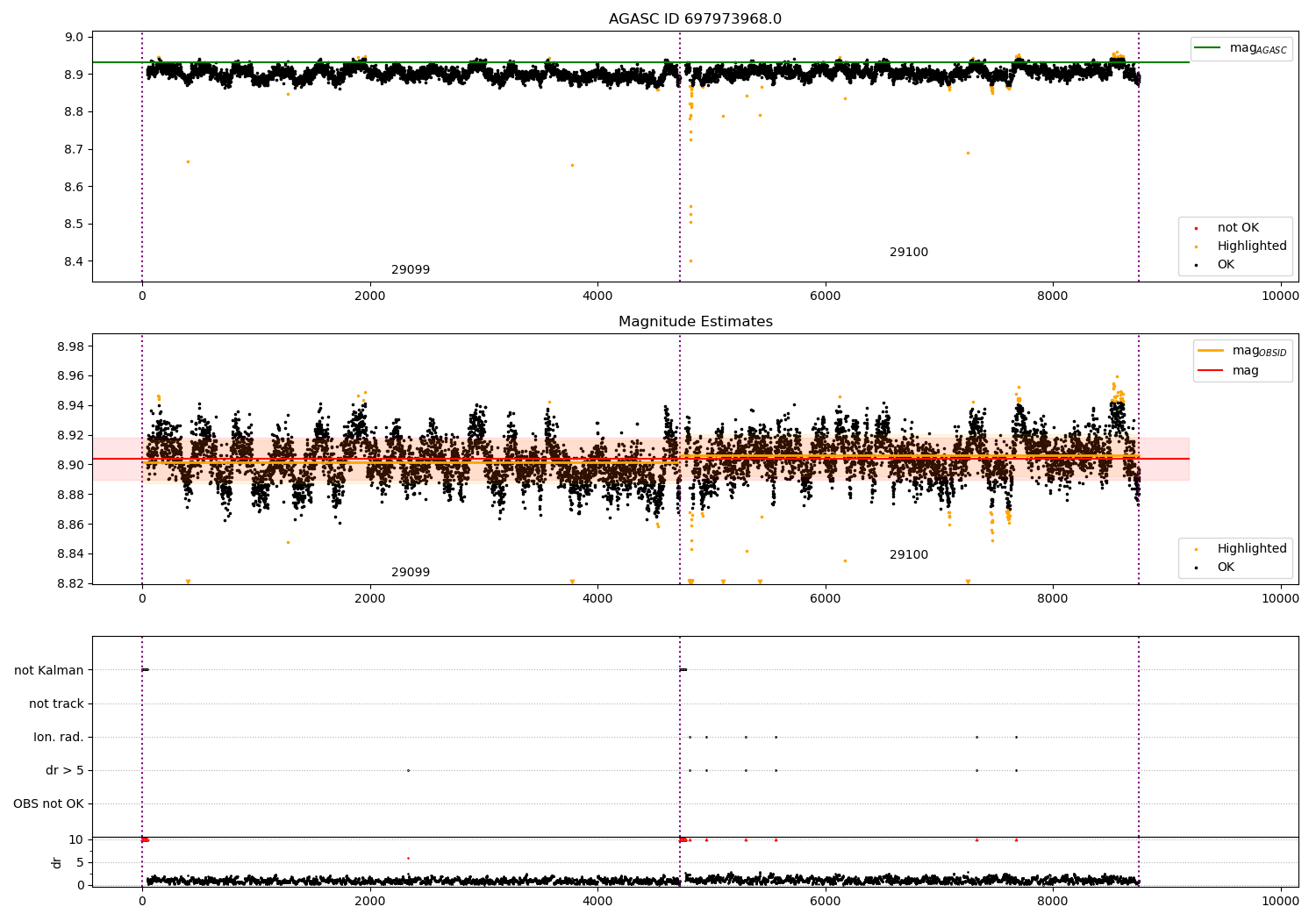Screen dimensions: 1316x921
Task: Click the red line sample beside 'mag' legend
Action: pyautogui.click(x=1211, y=370)
